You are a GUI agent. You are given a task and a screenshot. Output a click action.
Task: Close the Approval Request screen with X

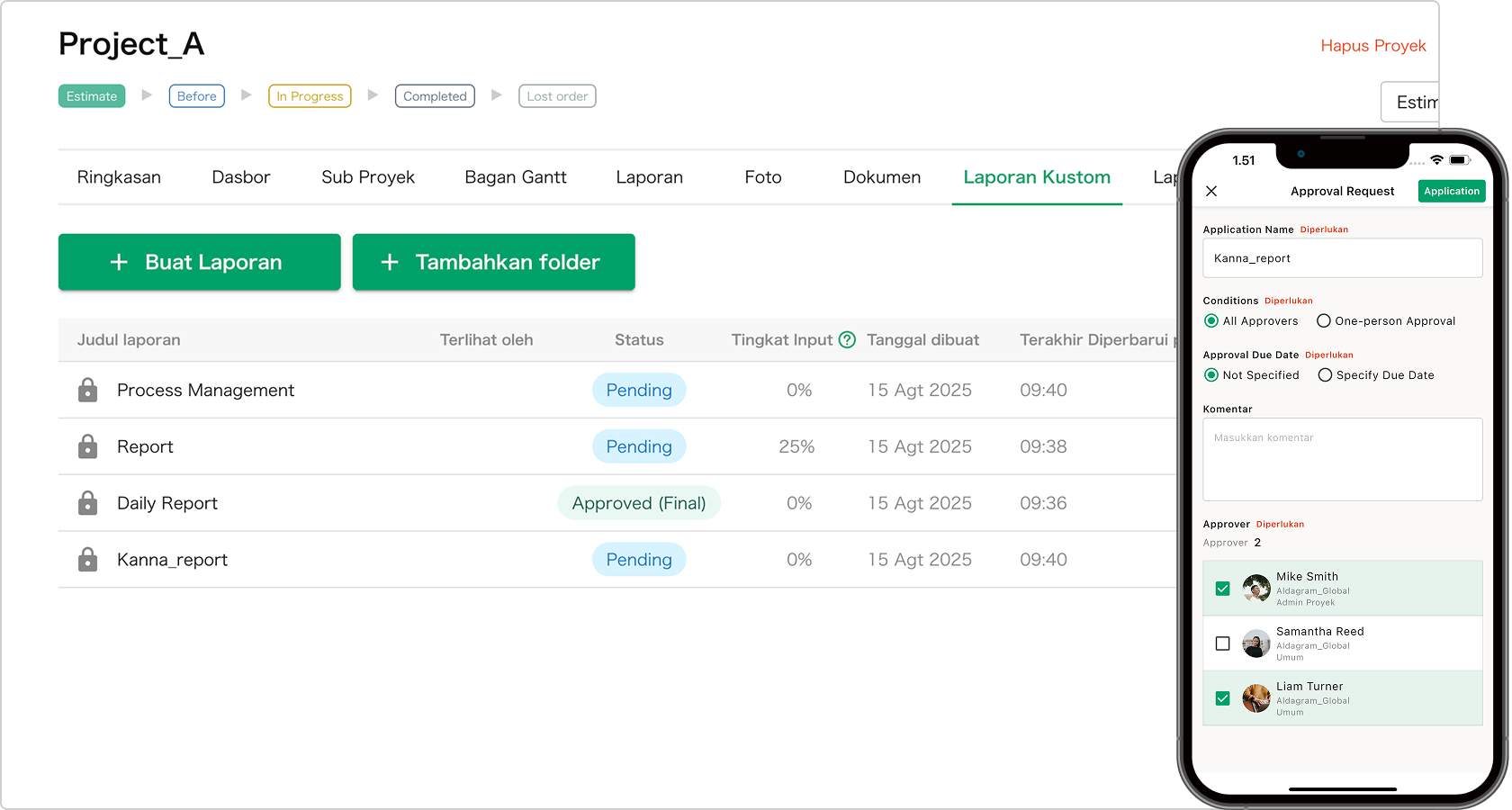coord(1211,191)
